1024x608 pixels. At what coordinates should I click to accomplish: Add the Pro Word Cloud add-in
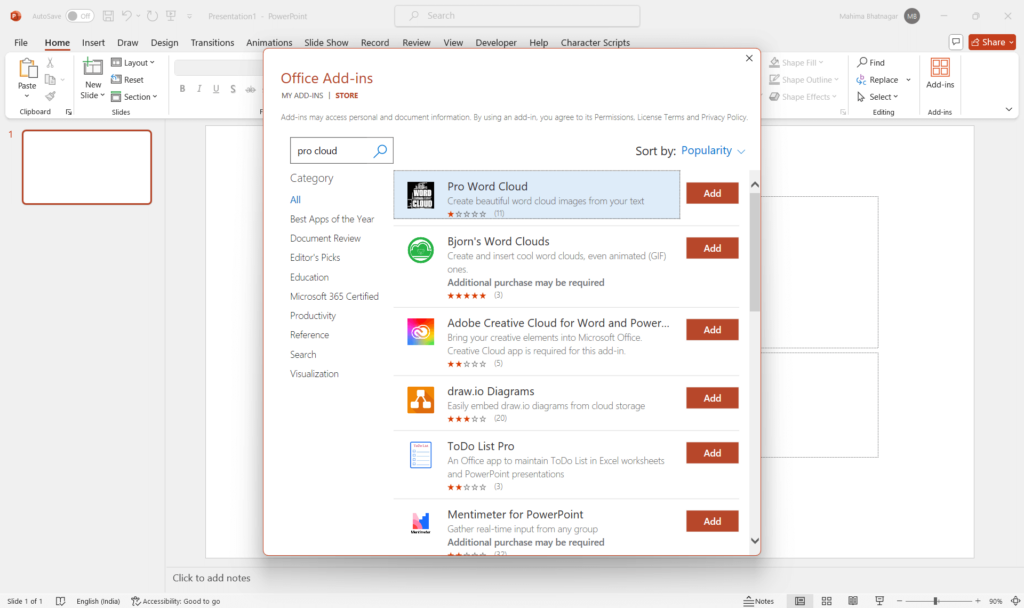click(712, 192)
